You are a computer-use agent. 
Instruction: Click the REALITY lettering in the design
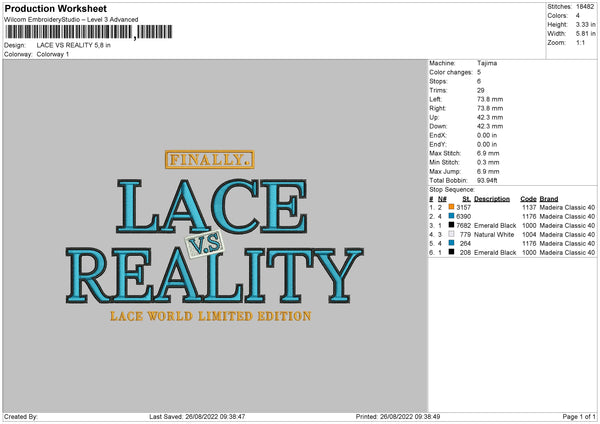pos(215,276)
